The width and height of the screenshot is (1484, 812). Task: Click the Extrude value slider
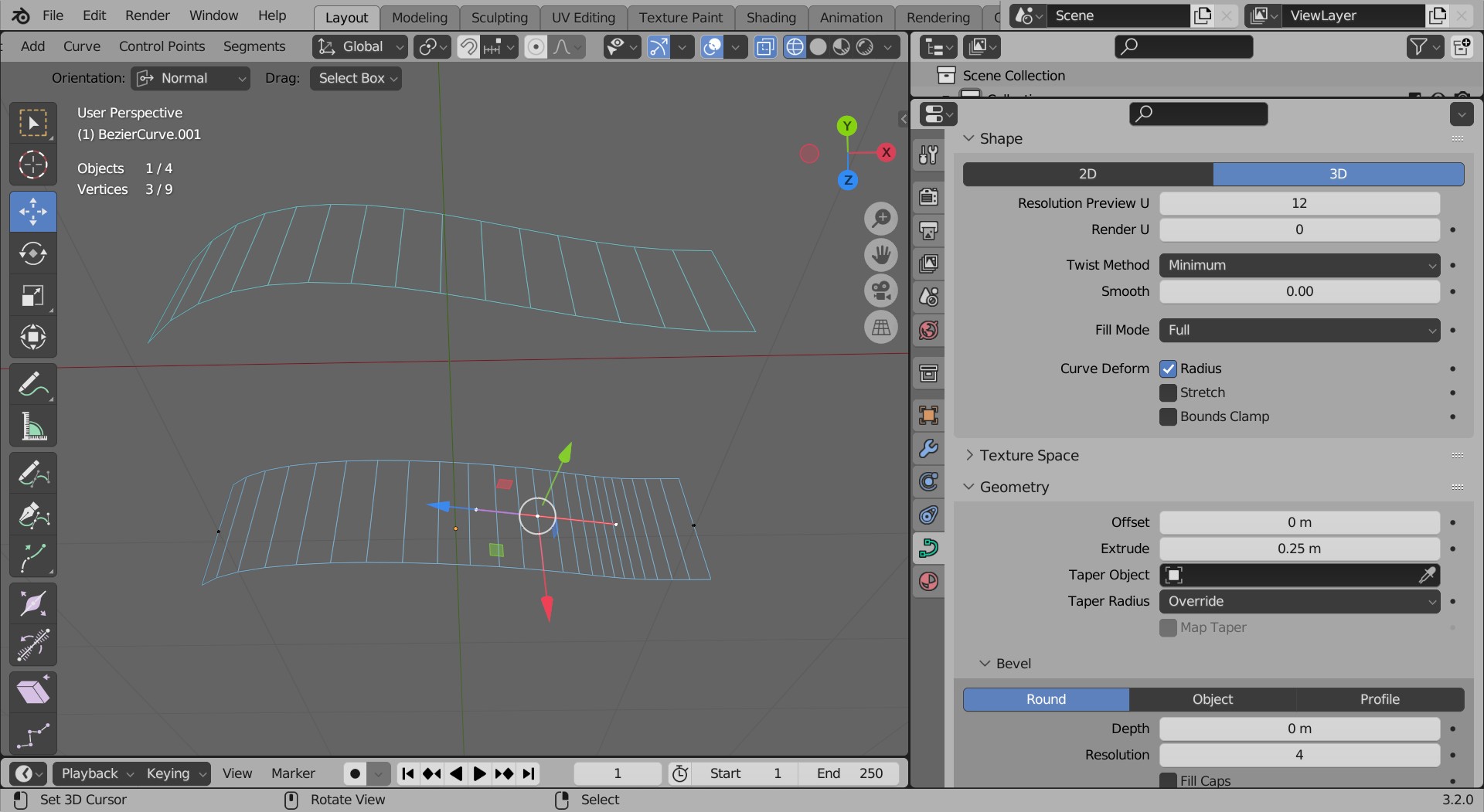pyautogui.click(x=1299, y=549)
